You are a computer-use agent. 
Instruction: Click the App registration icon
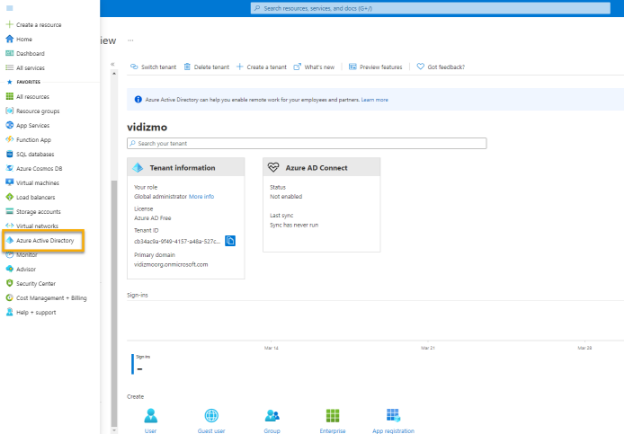(393, 415)
